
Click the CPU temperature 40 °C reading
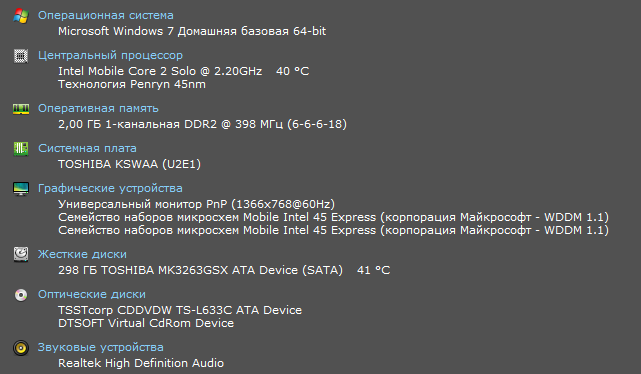click(x=292, y=71)
